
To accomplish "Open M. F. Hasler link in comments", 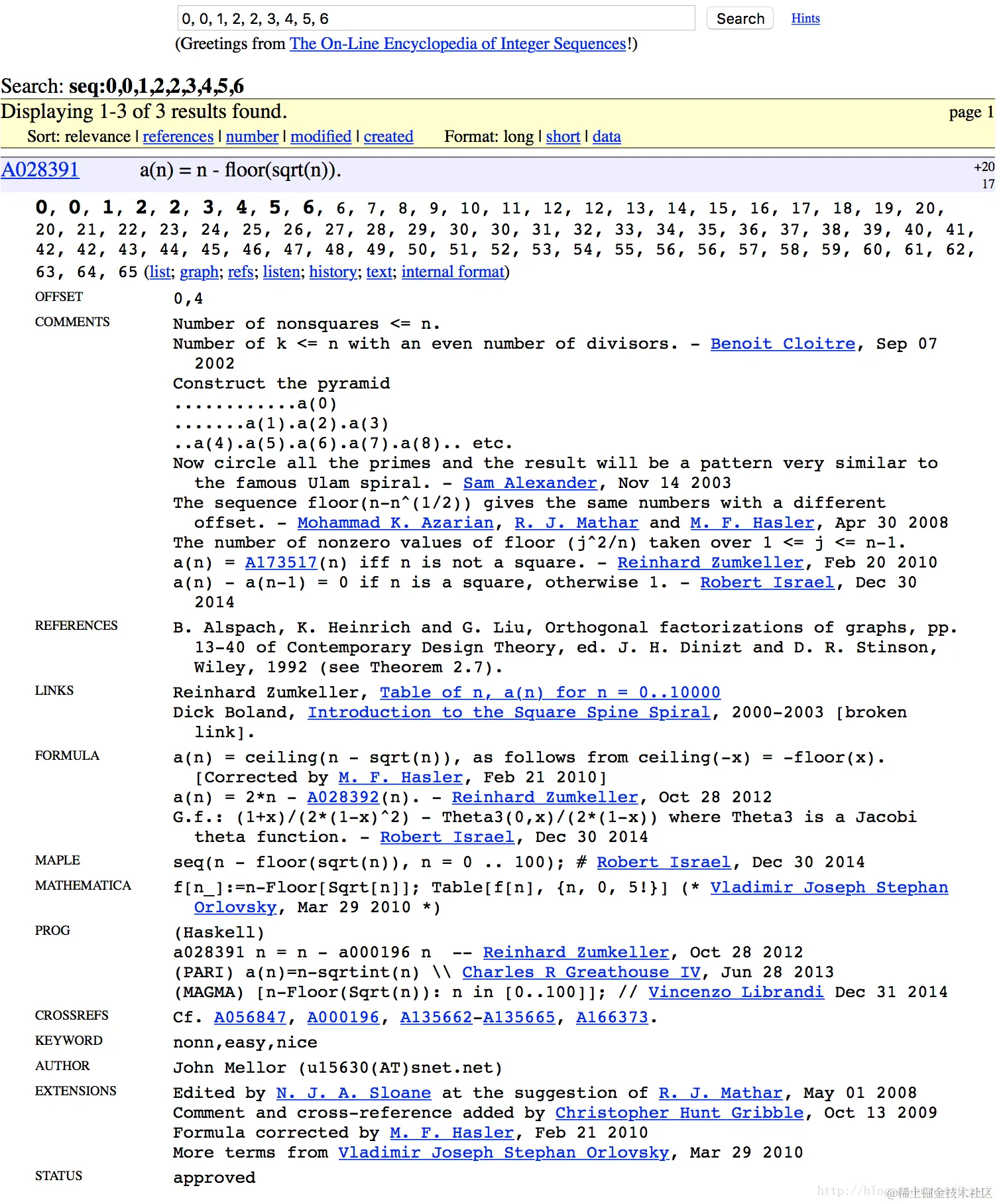I will click(x=752, y=523).
